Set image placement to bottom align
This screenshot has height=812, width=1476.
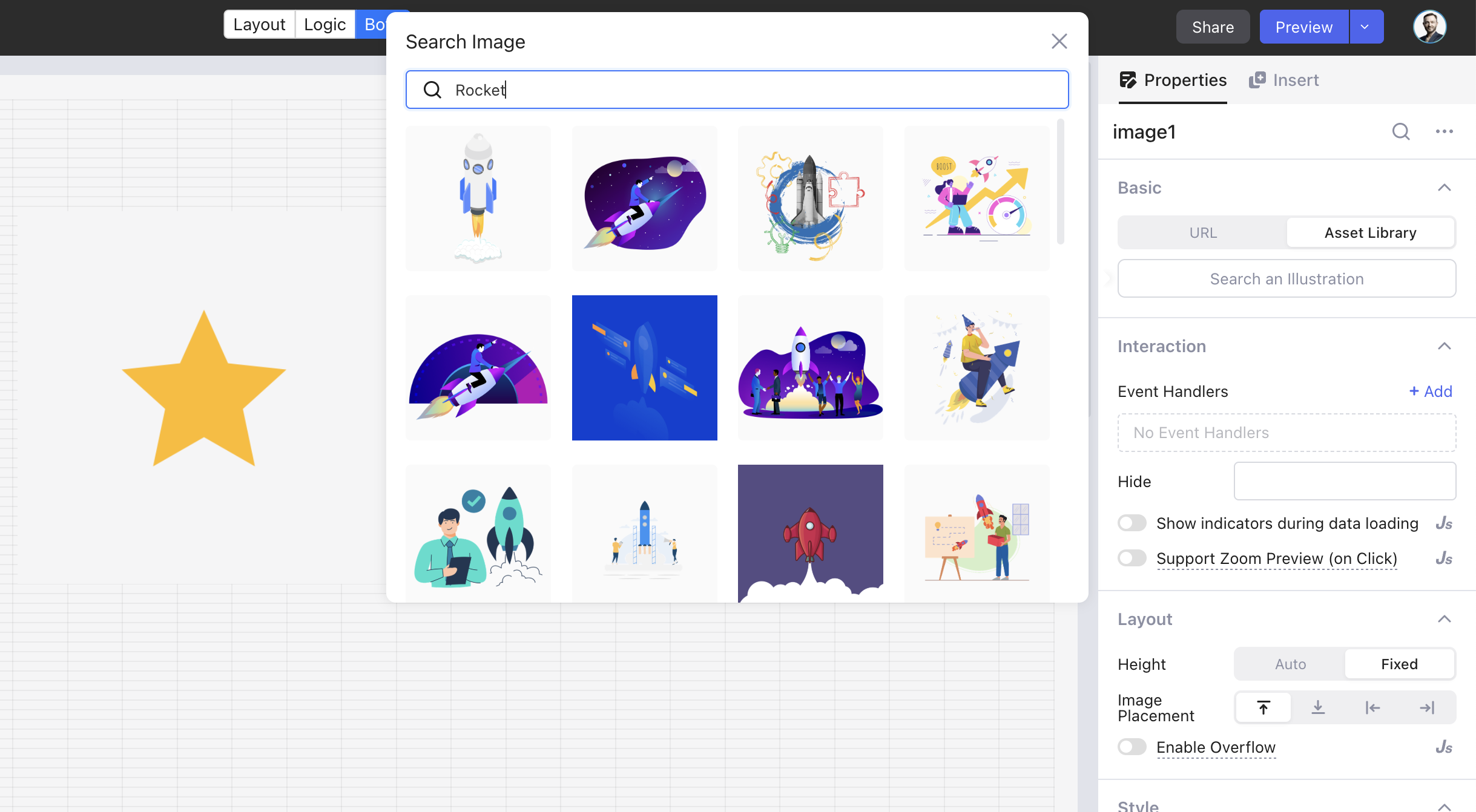[1318, 707]
